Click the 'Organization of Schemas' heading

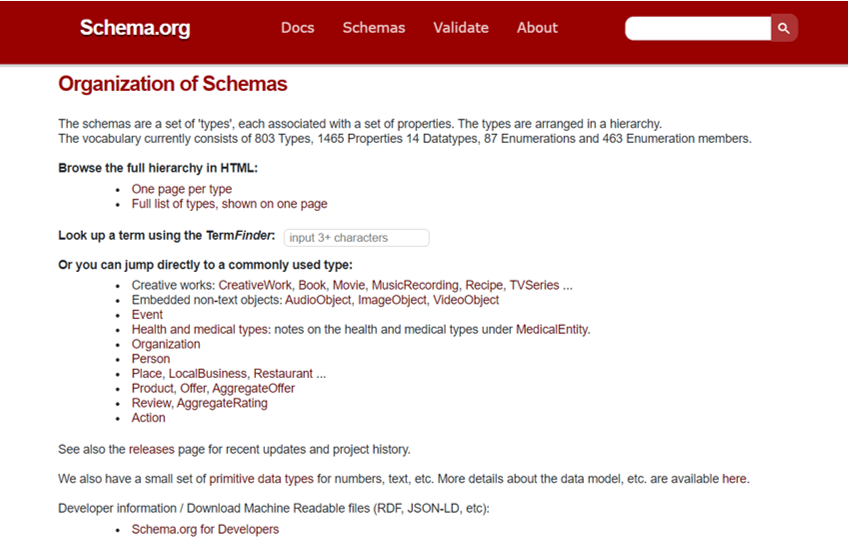click(x=173, y=84)
